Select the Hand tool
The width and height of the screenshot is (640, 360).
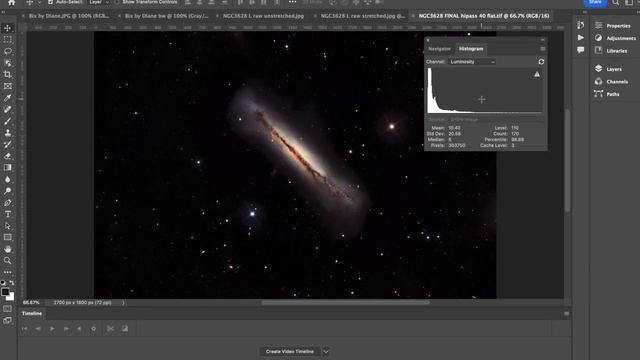coord(7,249)
